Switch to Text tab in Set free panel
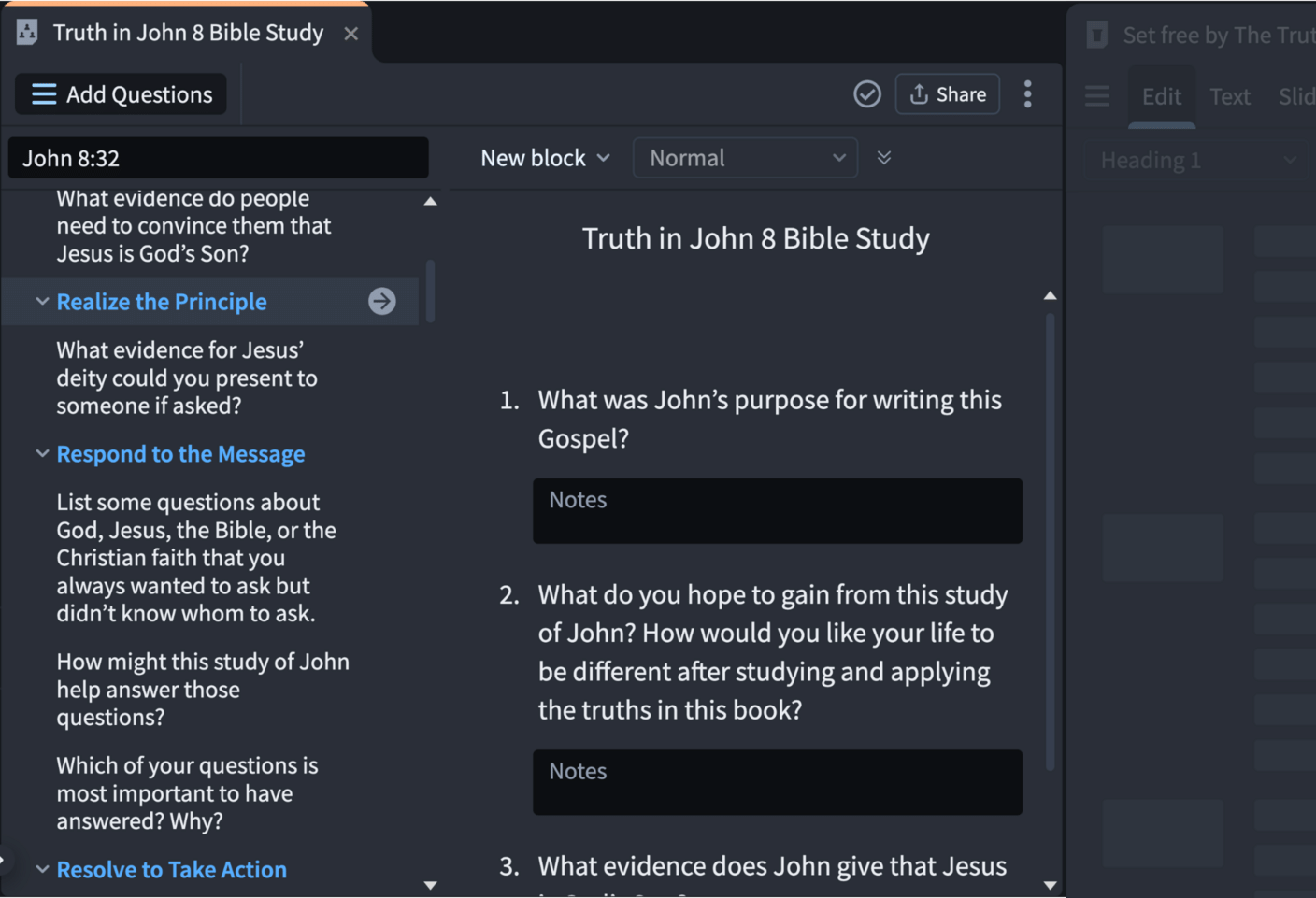Screen dimensions: 1316x898 click(x=1230, y=96)
